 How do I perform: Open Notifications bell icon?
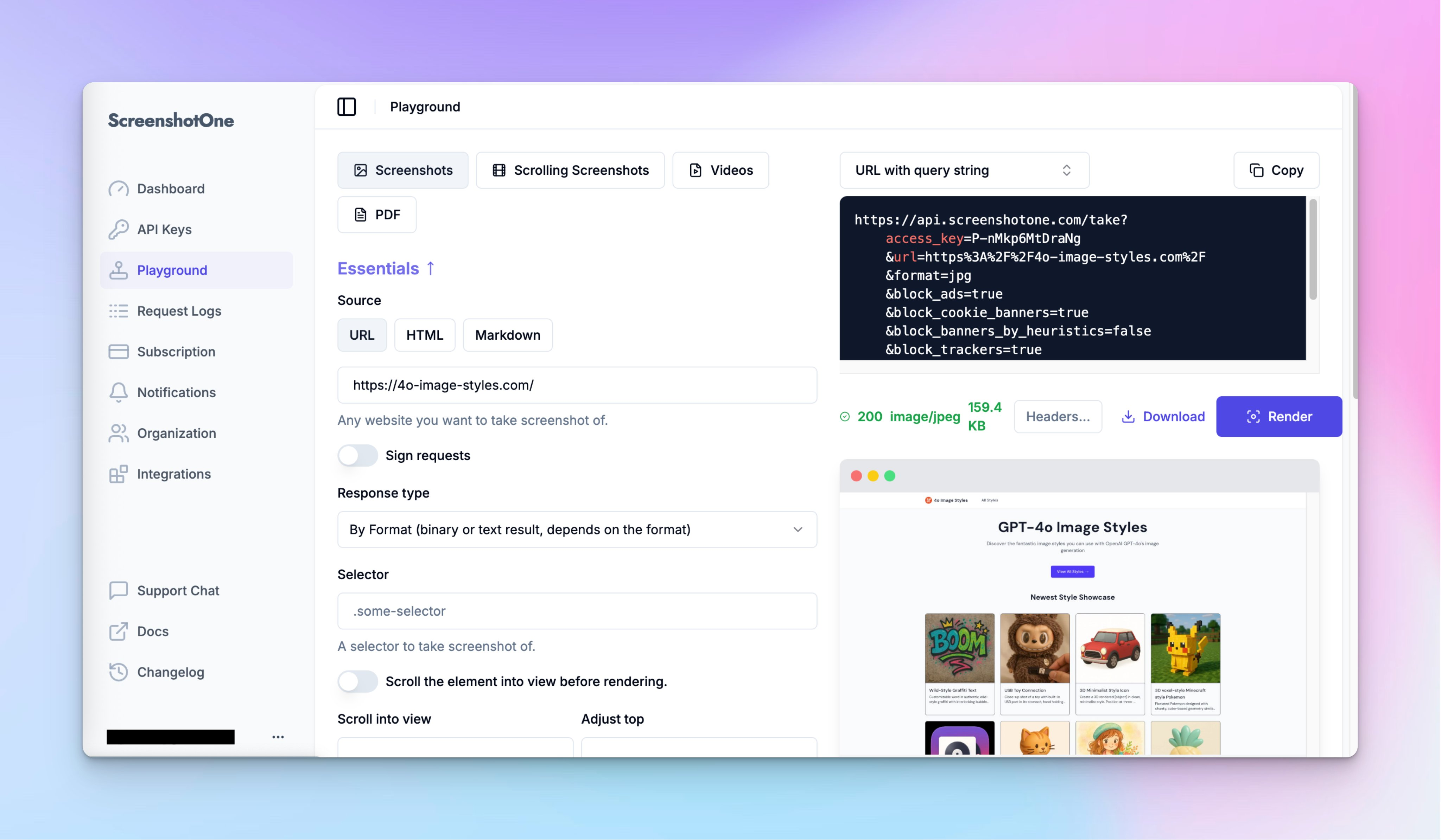118,392
